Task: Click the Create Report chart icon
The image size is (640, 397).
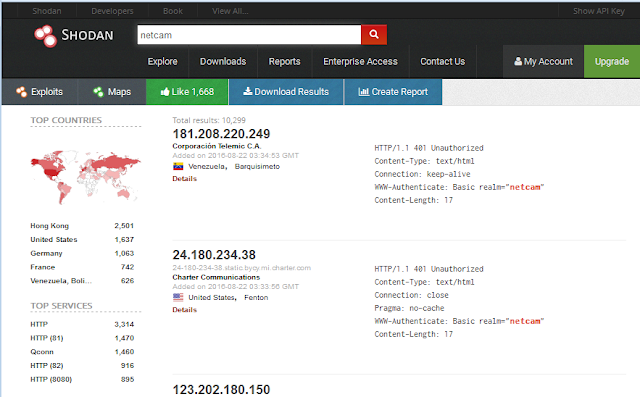Action: tap(363, 92)
